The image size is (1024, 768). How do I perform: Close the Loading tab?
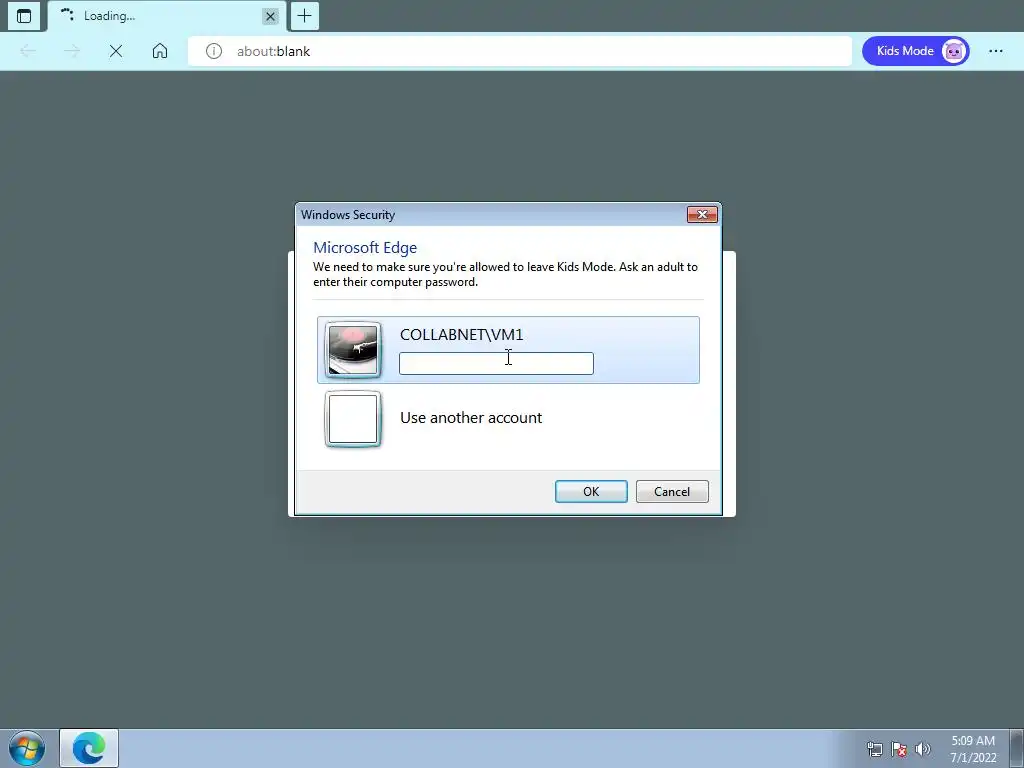coord(270,16)
